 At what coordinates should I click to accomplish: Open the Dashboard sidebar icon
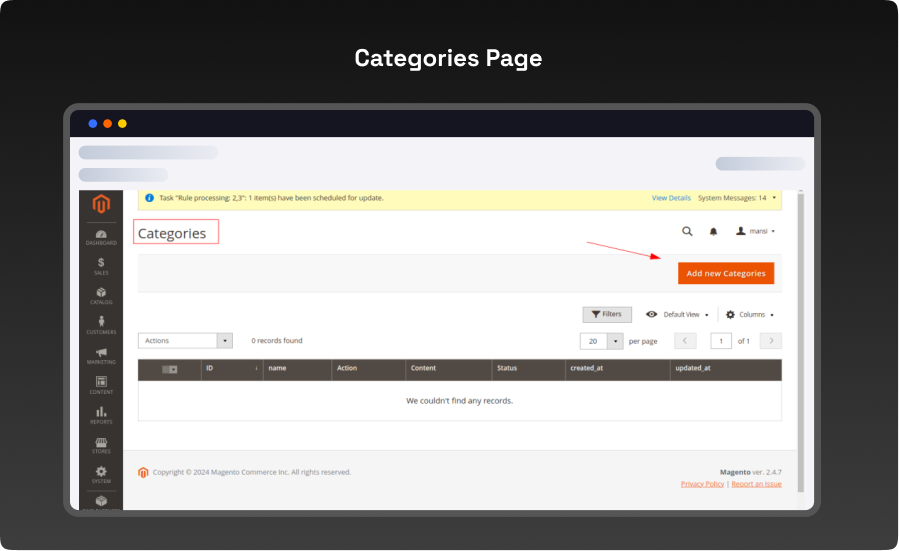tap(101, 236)
